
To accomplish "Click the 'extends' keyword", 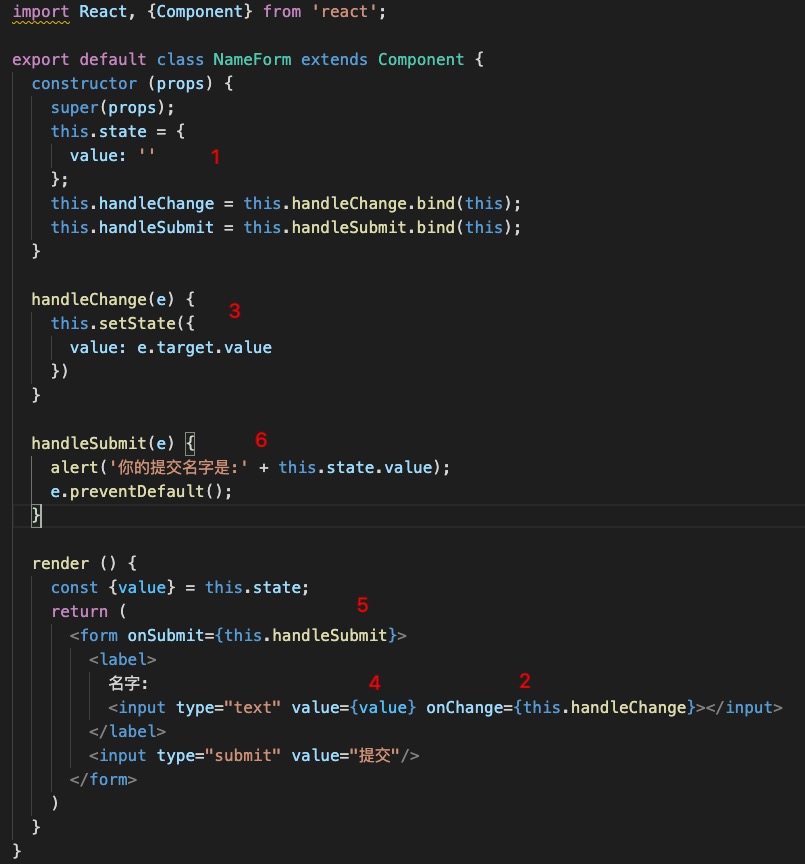I will pos(334,60).
